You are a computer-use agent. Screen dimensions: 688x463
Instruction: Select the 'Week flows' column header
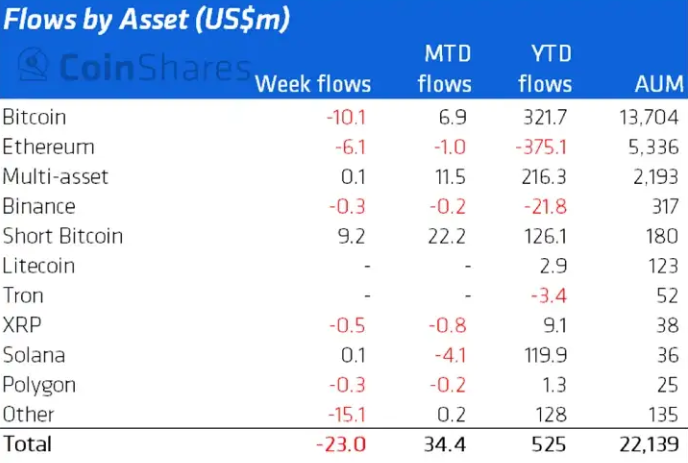tap(313, 84)
